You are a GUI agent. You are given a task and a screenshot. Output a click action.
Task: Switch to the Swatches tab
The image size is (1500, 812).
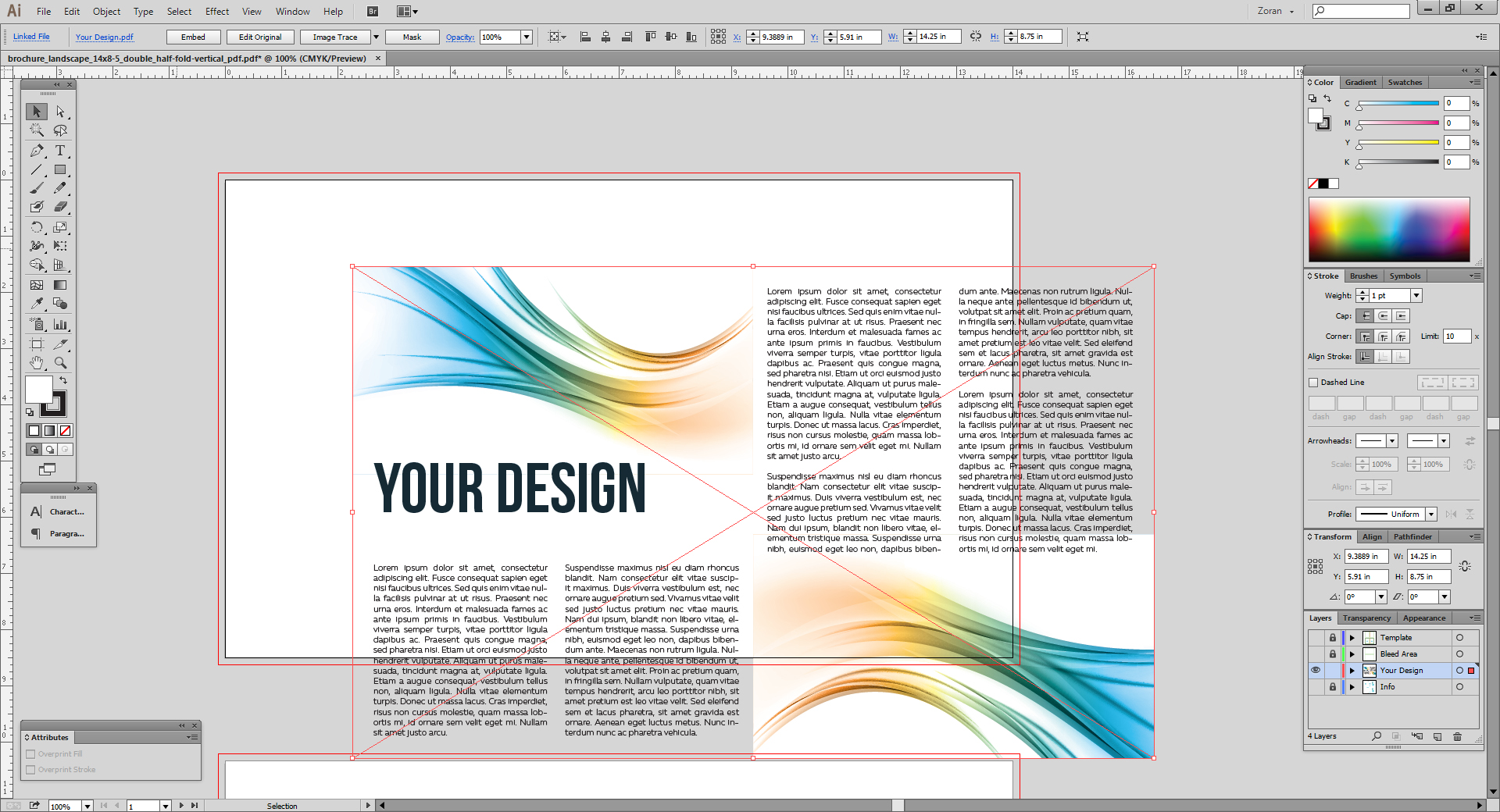pos(1404,82)
